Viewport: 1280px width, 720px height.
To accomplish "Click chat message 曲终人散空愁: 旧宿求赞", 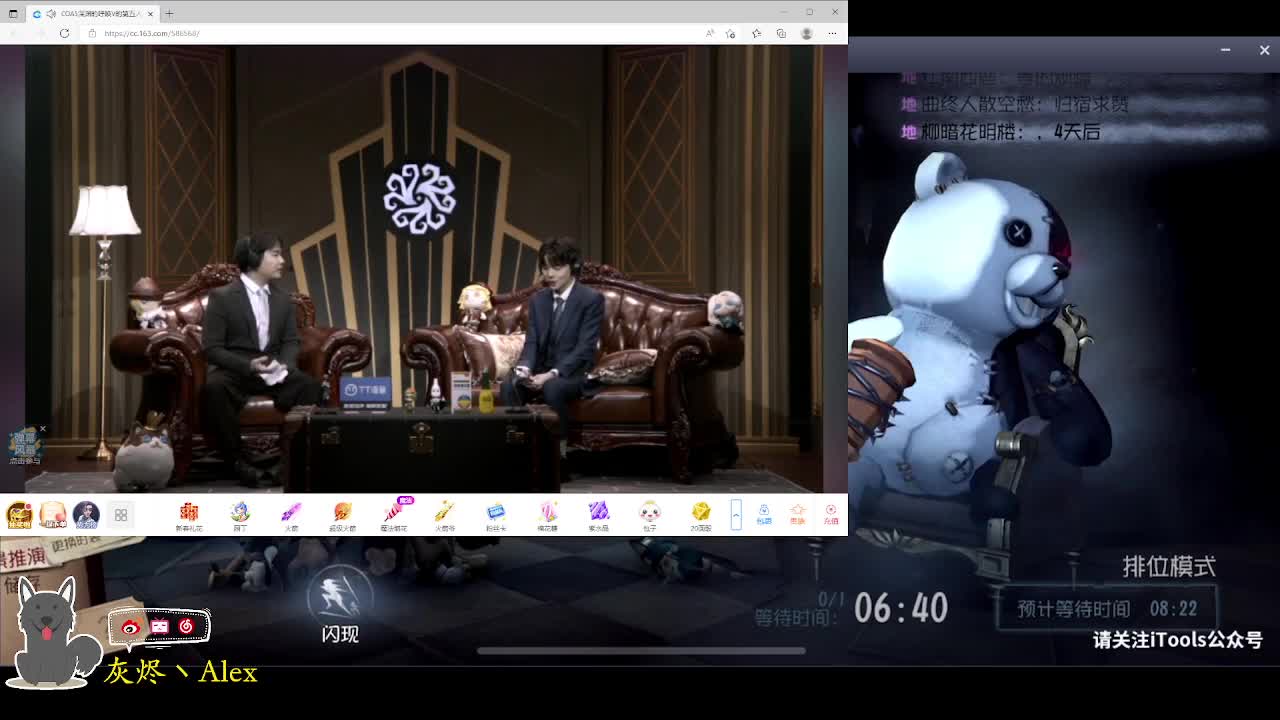I will [1014, 104].
